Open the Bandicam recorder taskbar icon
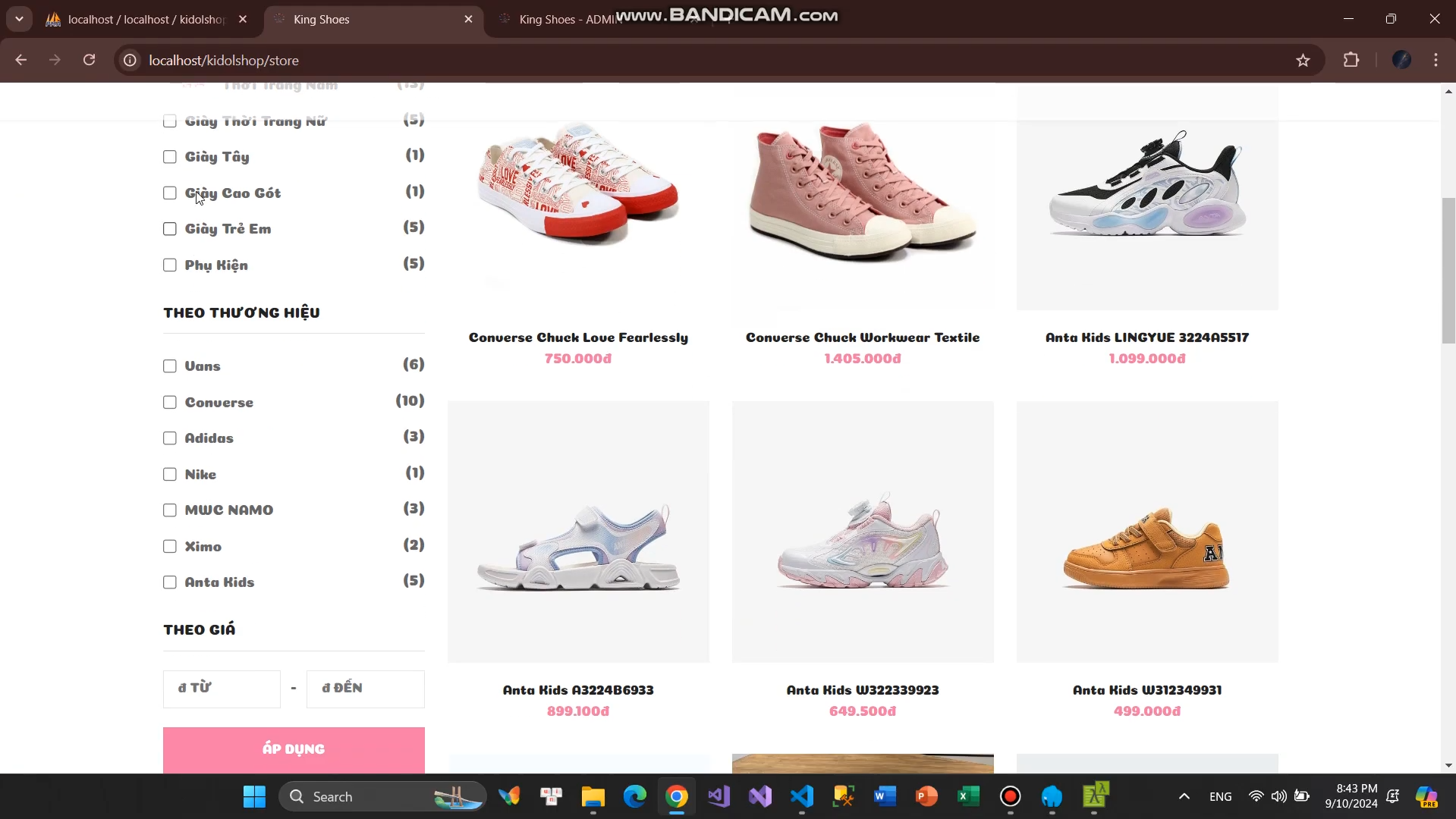The width and height of the screenshot is (1456, 819). [x=1011, y=796]
